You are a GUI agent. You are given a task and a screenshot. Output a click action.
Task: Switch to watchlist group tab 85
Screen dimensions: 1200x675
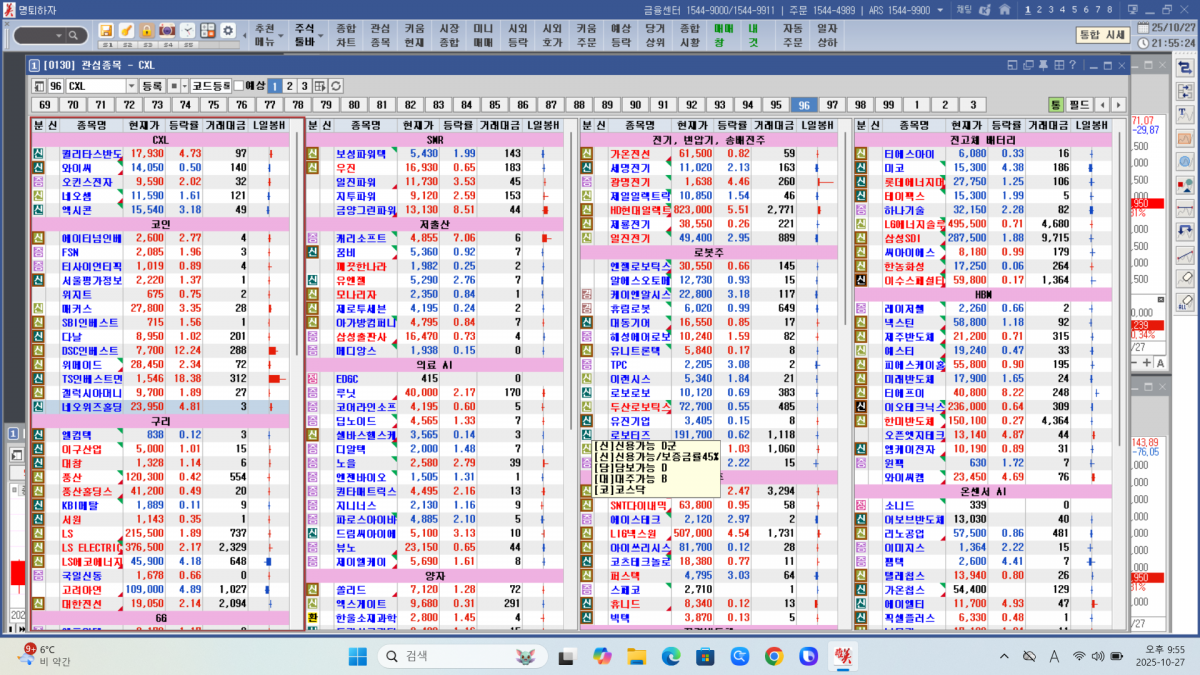point(494,104)
